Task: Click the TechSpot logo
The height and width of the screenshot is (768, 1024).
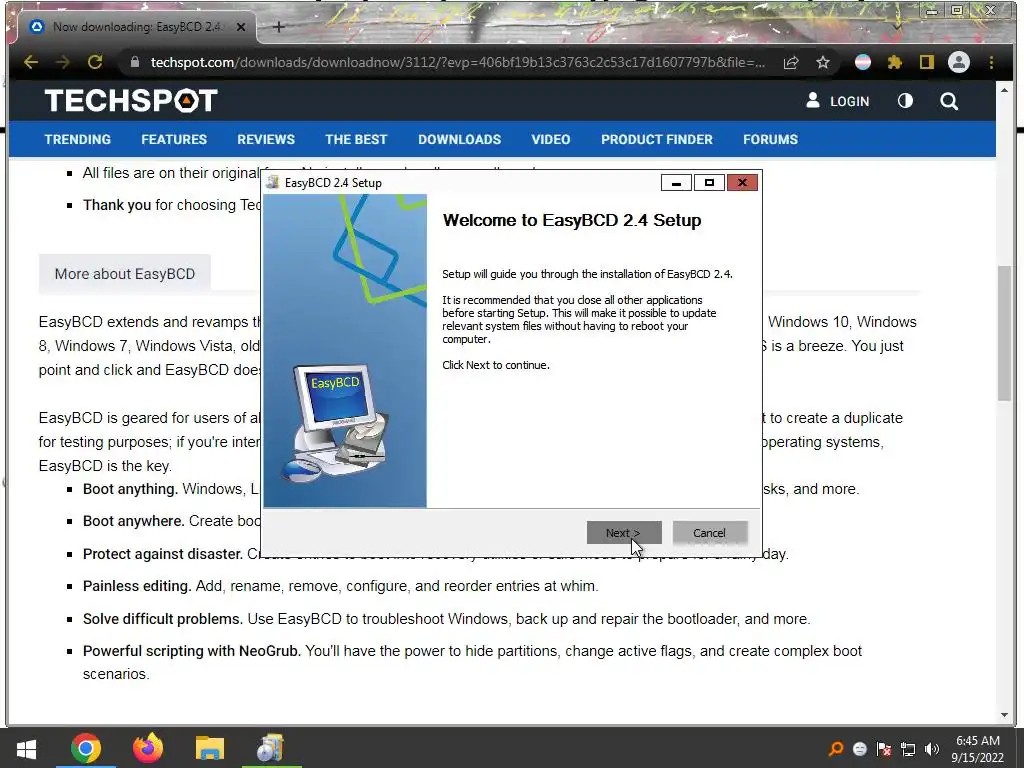Action: point(131,101)
